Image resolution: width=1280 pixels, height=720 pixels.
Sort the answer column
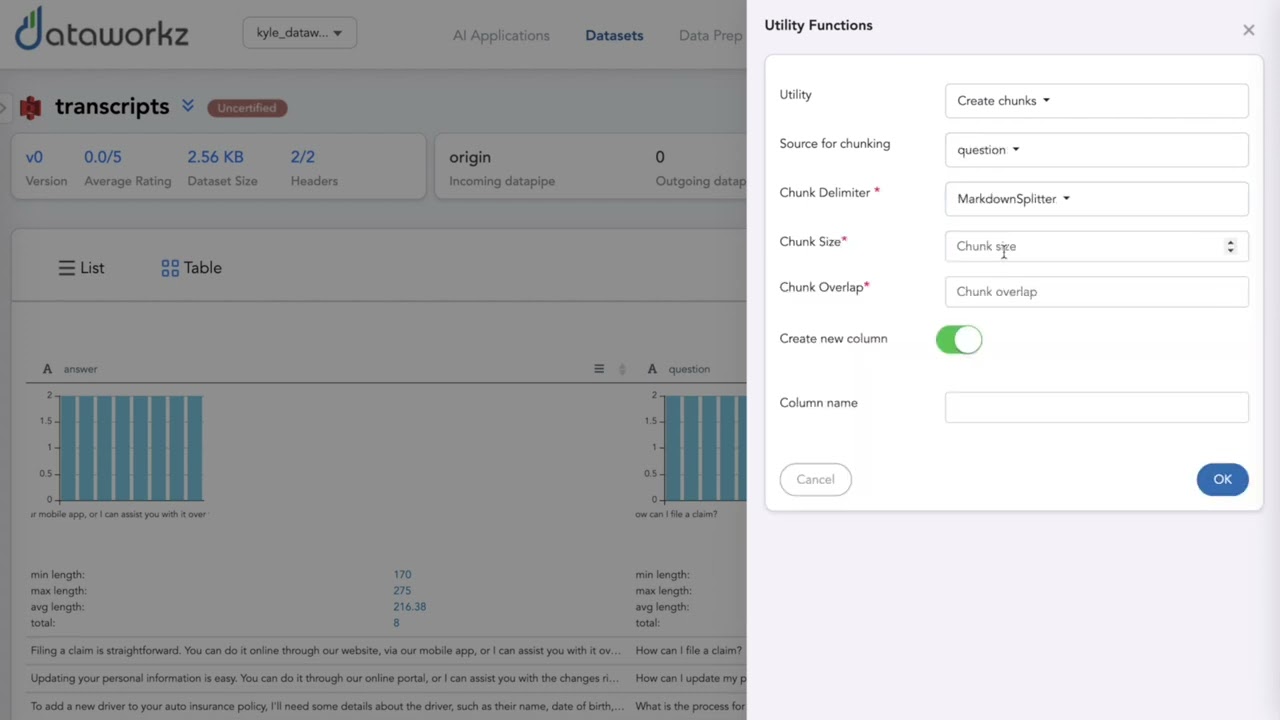coord(622,369)
